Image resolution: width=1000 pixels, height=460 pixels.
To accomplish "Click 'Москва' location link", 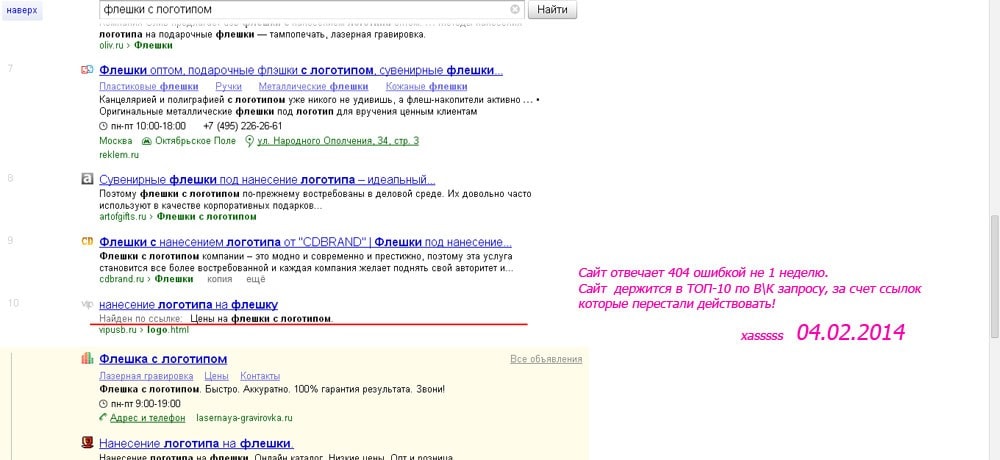I will click(116, 141).
